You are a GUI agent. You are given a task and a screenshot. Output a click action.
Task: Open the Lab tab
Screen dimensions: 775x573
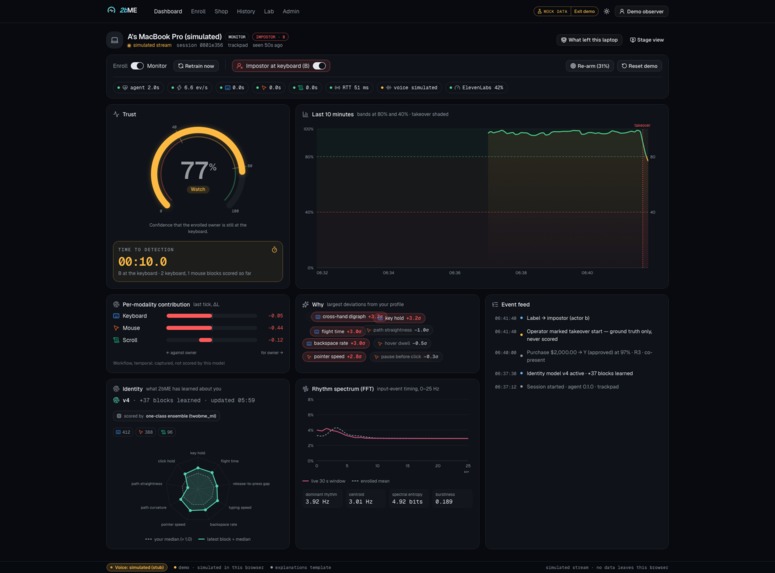pos(269,11)
